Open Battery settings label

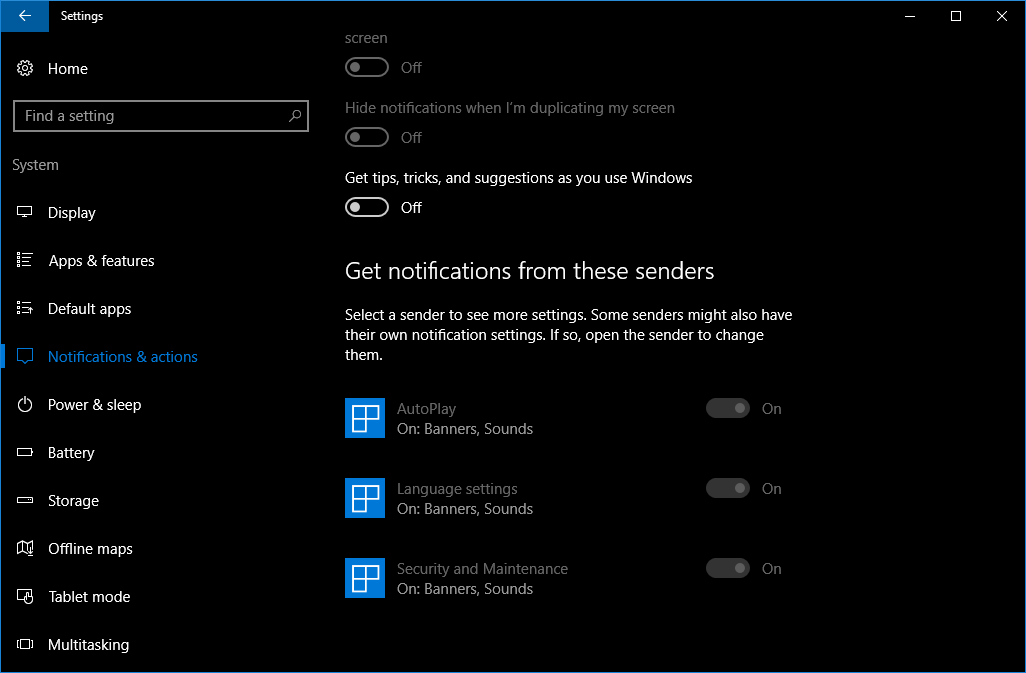[71, 453]
